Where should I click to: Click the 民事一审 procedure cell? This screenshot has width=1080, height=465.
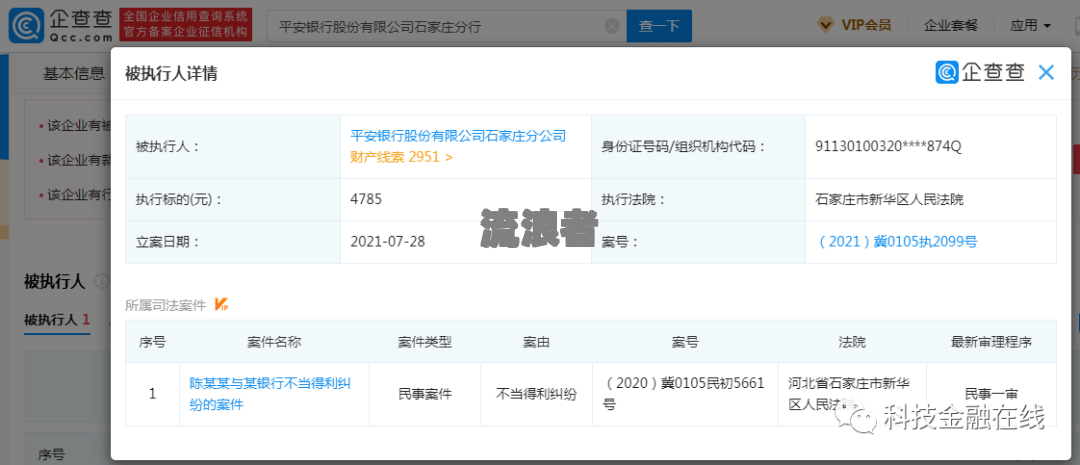pos(991,395)
